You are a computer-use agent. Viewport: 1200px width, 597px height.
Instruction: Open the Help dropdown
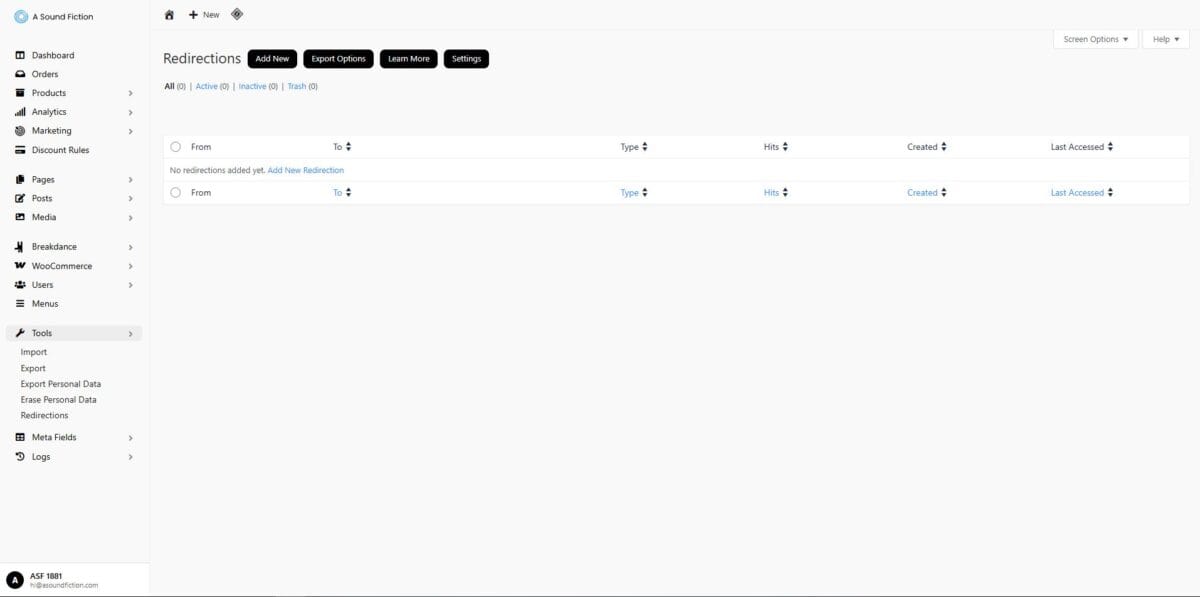pyautogui.click(x=1165, y=39)
